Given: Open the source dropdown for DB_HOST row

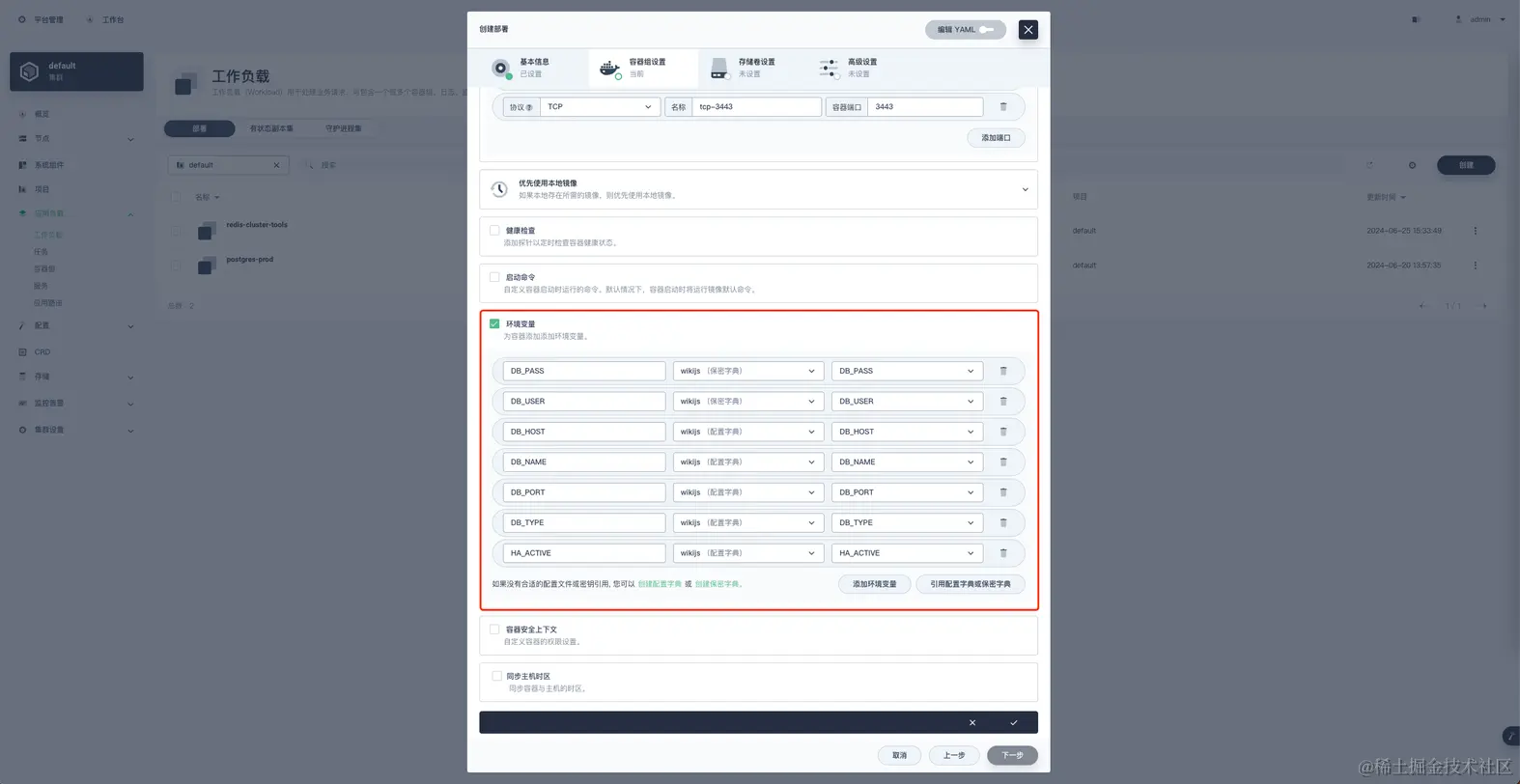Looking at the screenshot, I should 747,432.
